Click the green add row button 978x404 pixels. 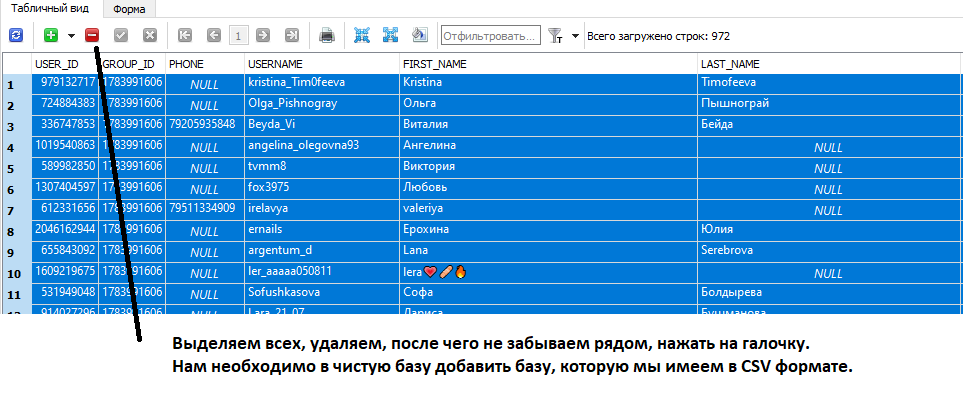point(51,35)
